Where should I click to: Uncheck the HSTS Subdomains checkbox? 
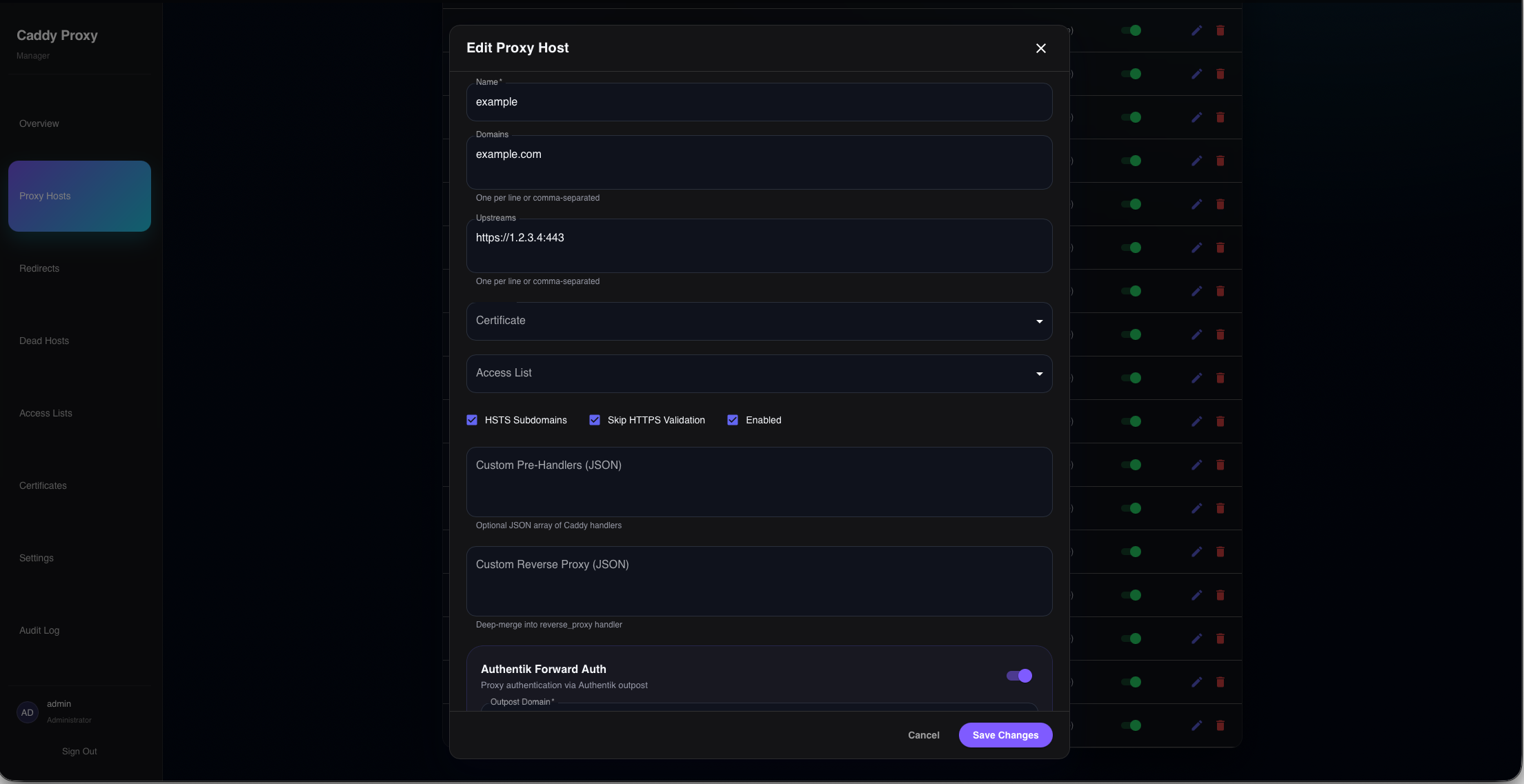point(472,419)
